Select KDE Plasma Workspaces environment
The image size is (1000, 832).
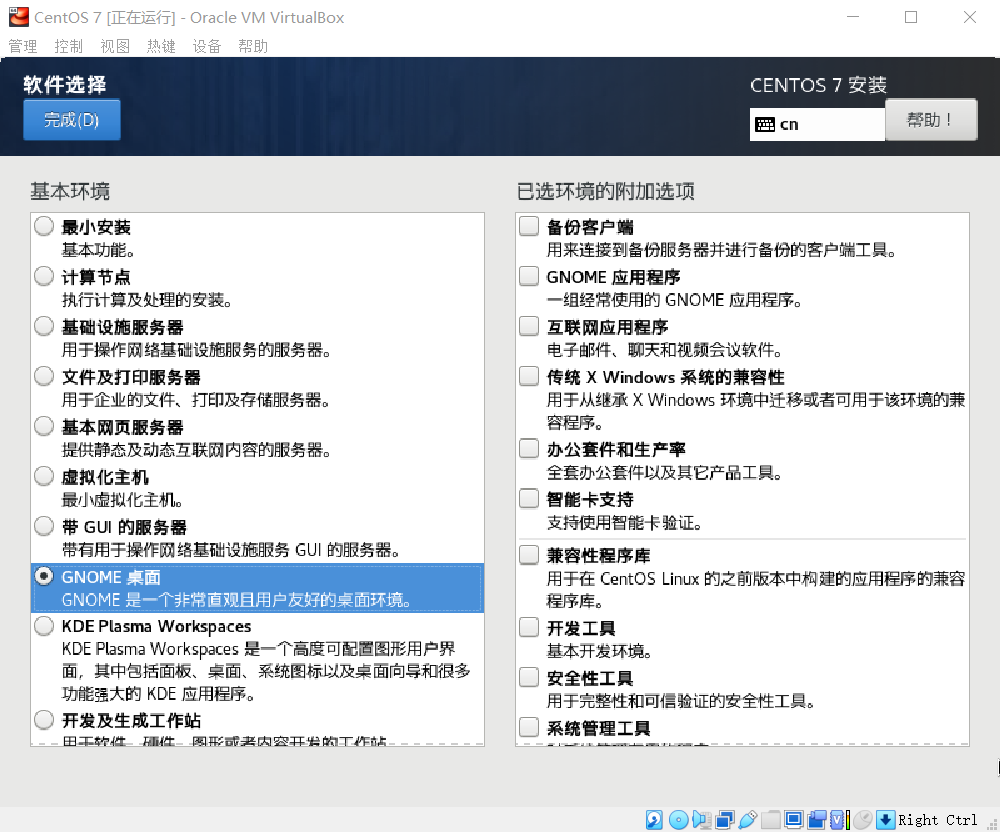44,626
